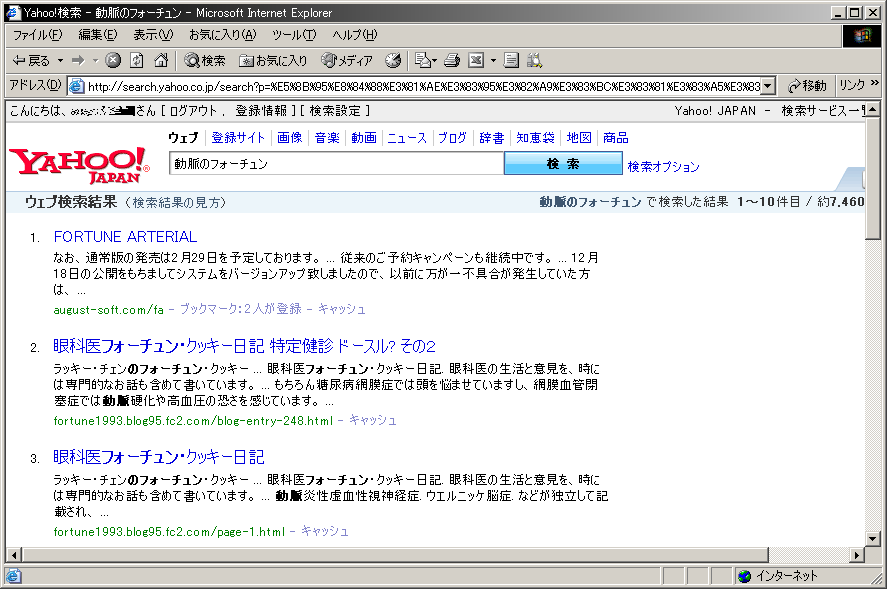The width and height of the screenshot is (887, 589).
Task: Open the History clock icon
Action: (393, 60)
